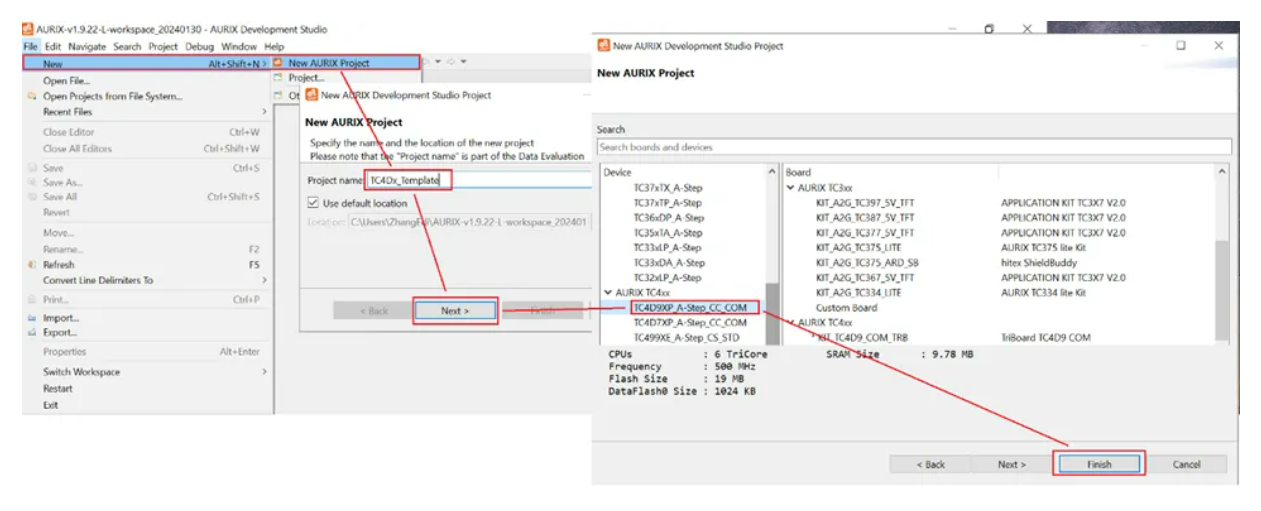The image size is (1261, 511).
Task: Click the Open Projects from File System icon
Action: click(32, 97)
